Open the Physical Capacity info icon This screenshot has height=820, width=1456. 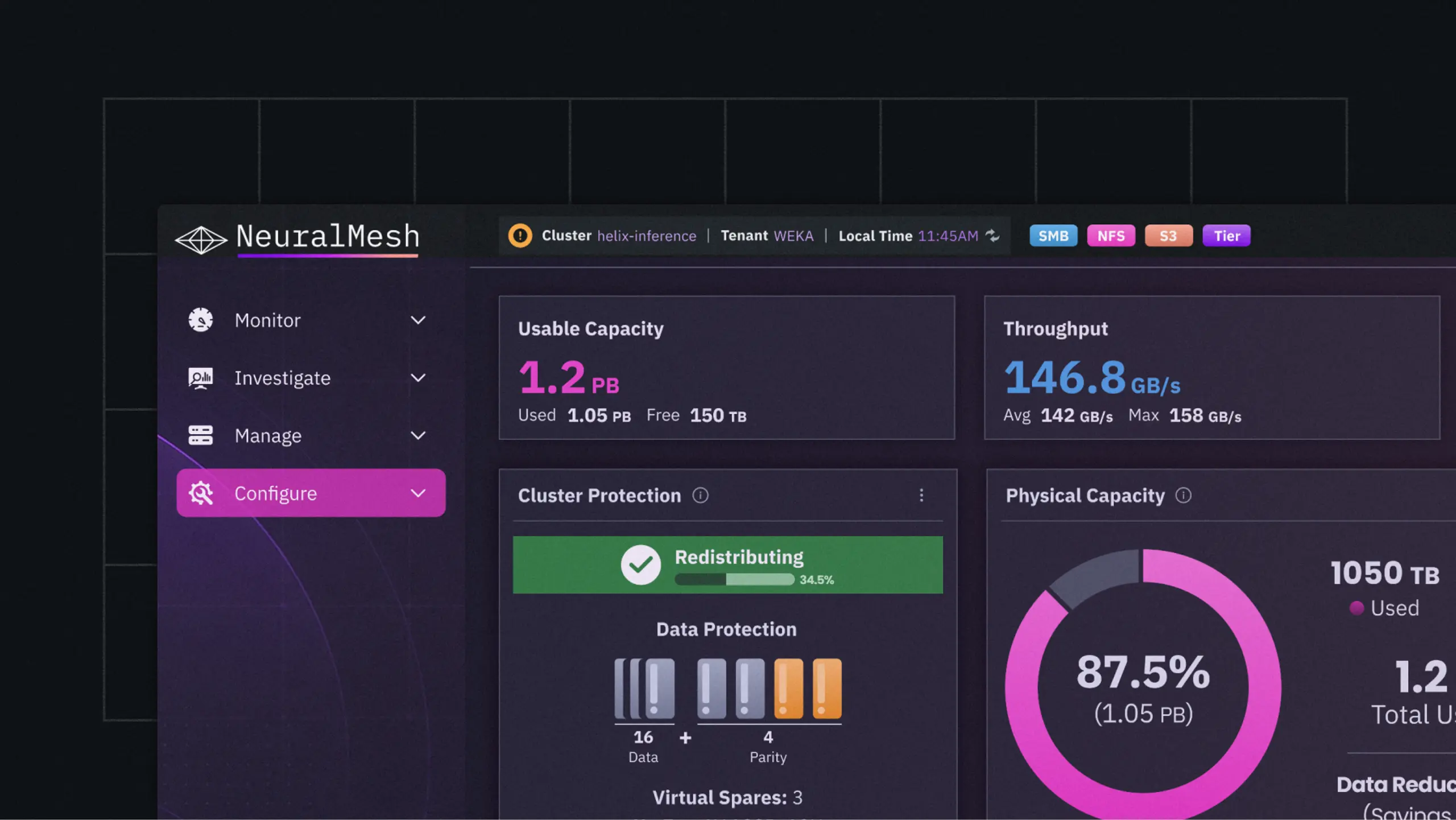[x=1183, y=496]
